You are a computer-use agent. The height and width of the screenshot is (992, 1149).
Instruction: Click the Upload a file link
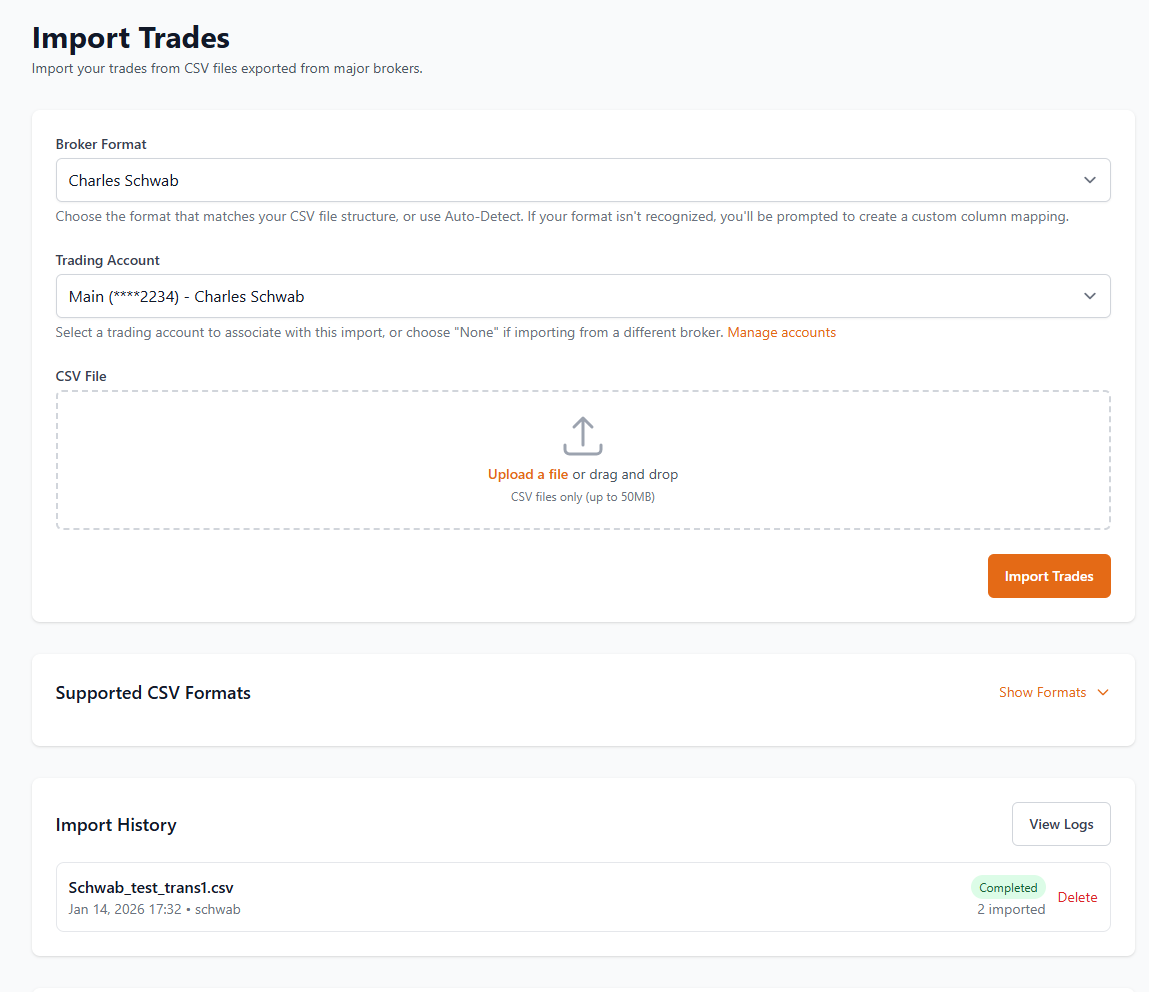(x=528, y=474)
